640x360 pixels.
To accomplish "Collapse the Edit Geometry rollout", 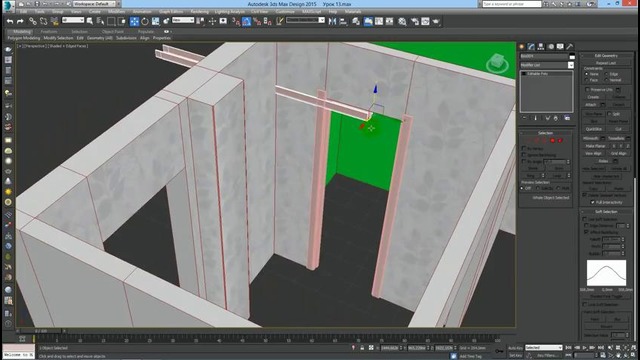I will (606, 56).
